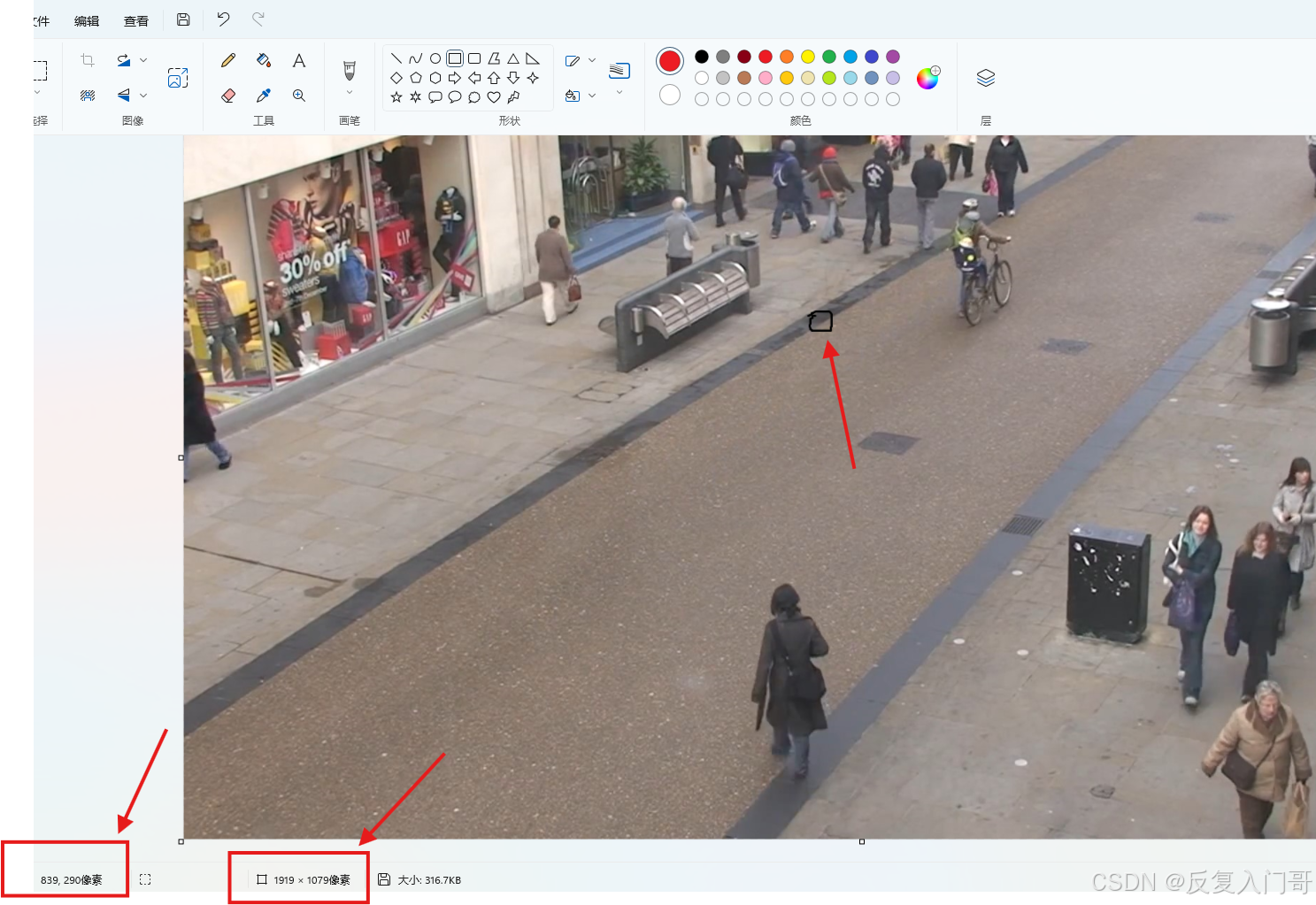Pick the pink color swatch
This screenshot has width=1316, height=905.
[766, 78]
